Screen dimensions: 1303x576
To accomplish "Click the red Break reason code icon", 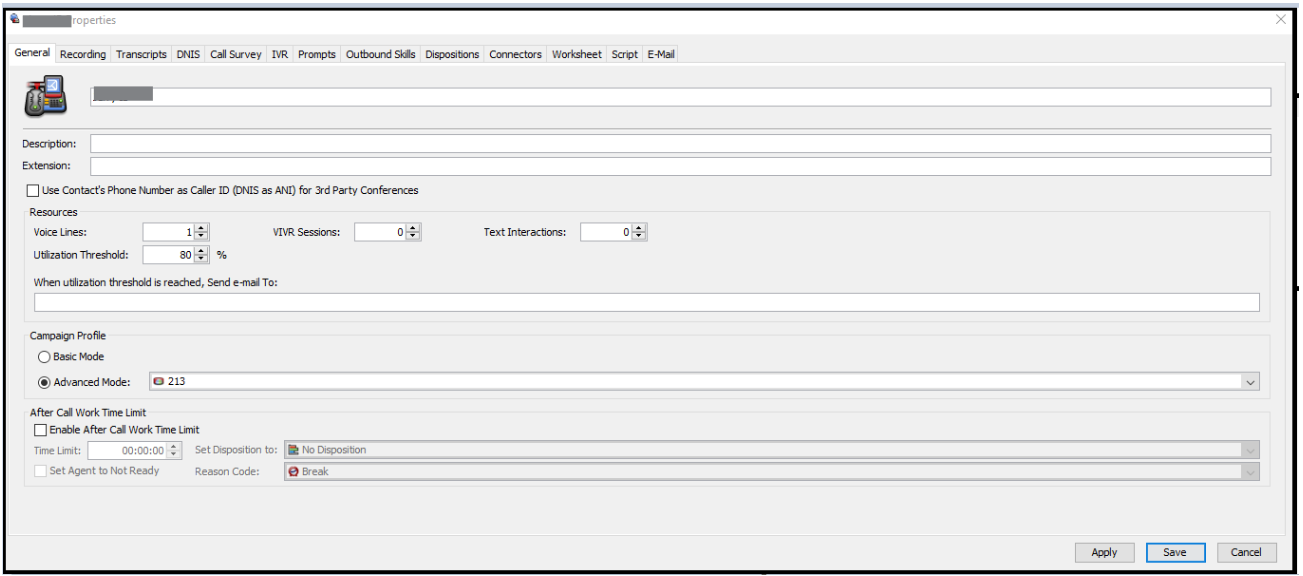I will click(294, 471).
